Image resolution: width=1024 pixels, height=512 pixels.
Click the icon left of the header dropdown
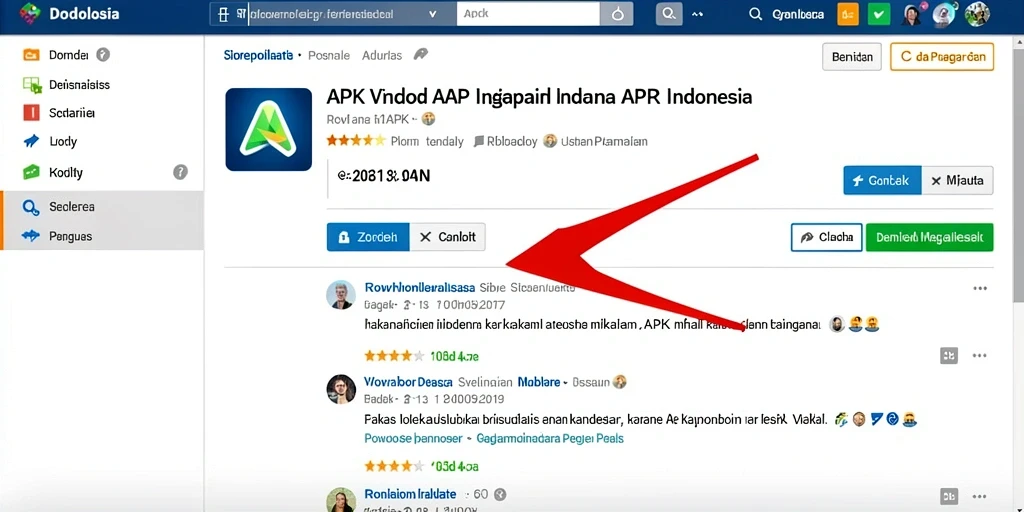(x=224, y=14)
